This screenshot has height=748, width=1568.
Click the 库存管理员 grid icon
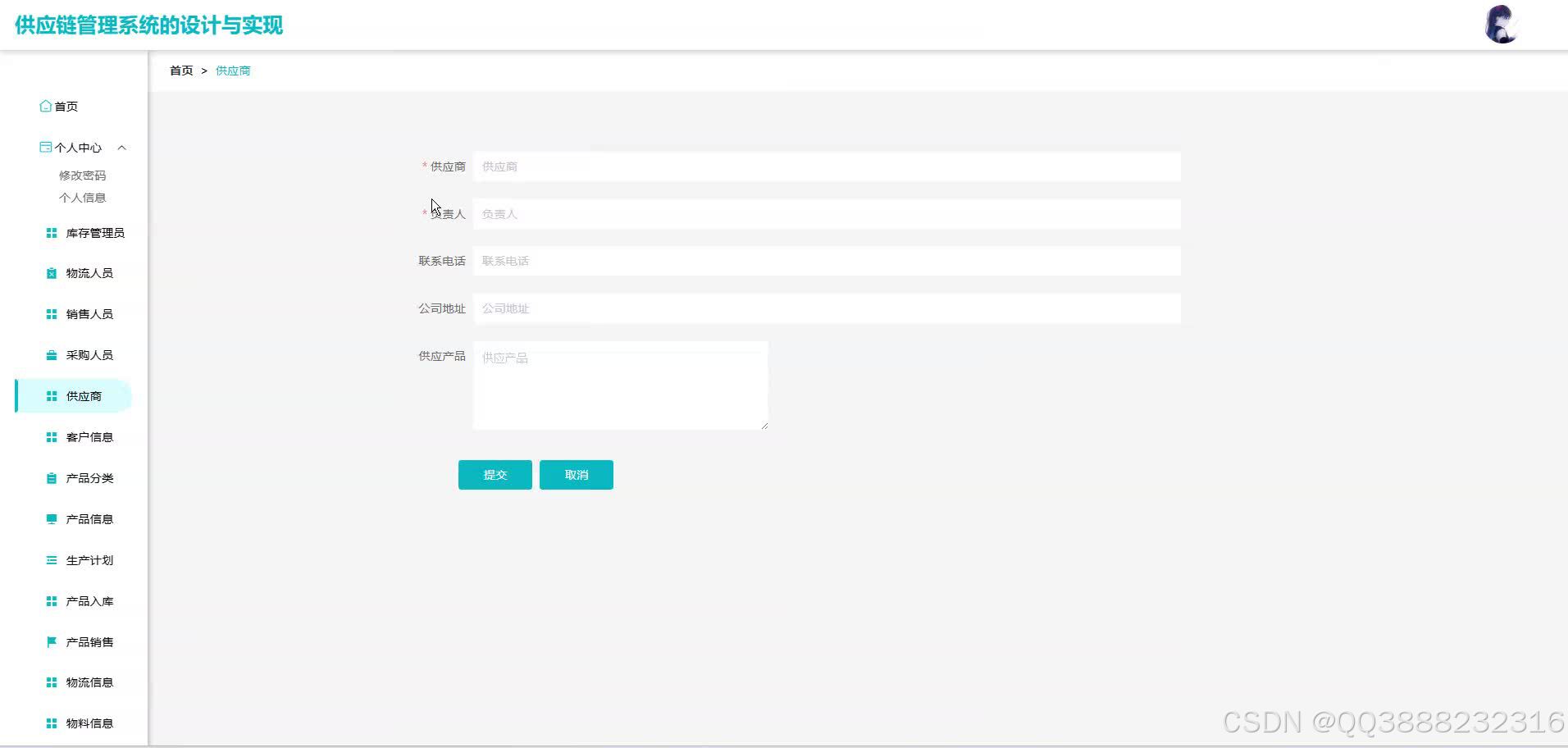pyautogui.click(x=52, y=233)
